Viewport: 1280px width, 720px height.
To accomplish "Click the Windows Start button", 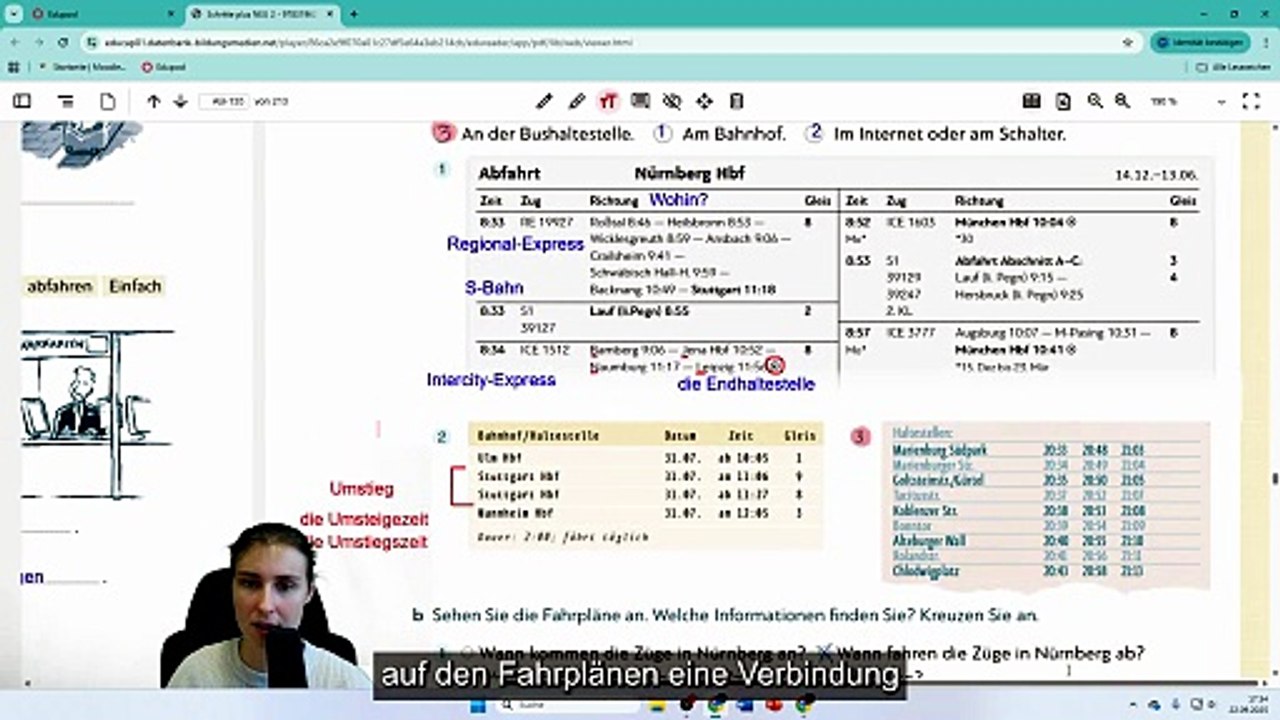I will click(x=476, y=706).
